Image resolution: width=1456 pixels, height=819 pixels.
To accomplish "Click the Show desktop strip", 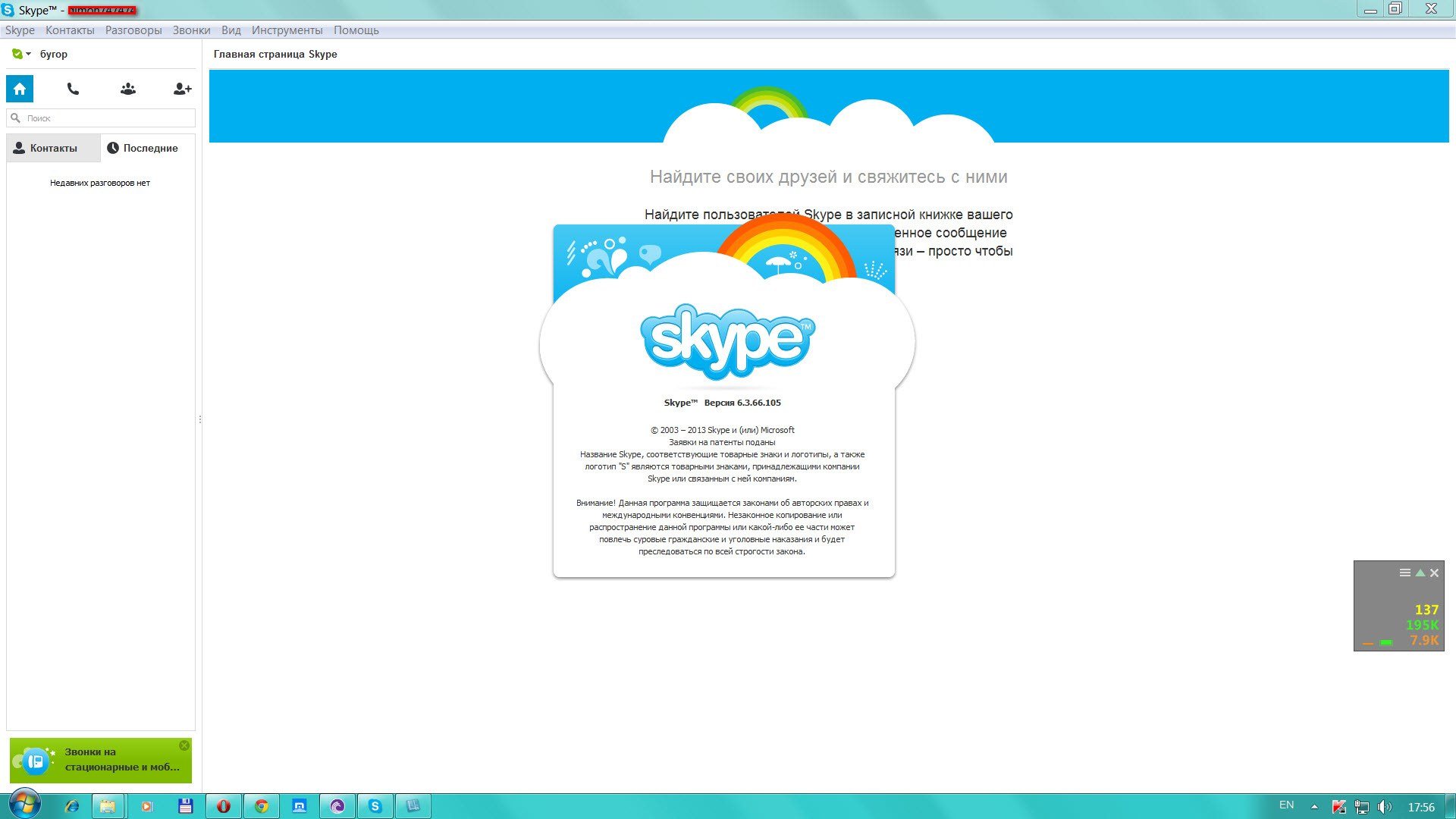I will pyautogui.click(x=1450, y=806).
